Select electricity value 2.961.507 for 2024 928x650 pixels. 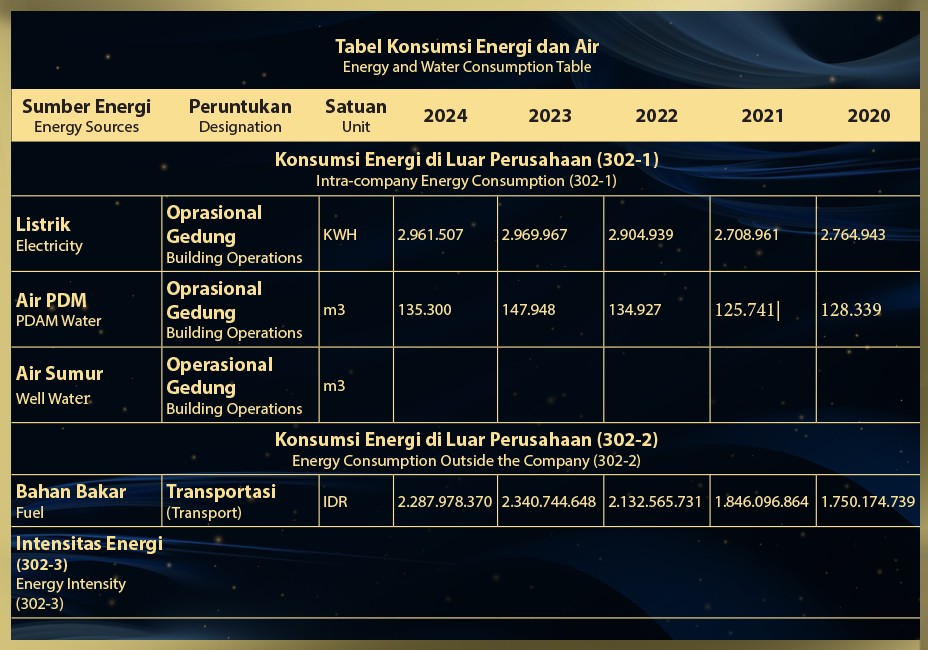coord(431,235)
